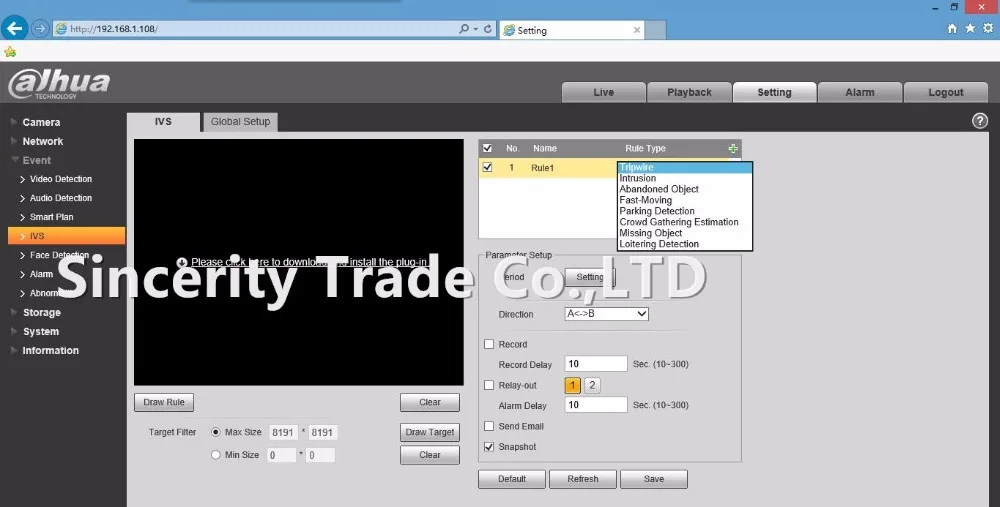Toggle relay-out channel 2 button
This screenshot has width=1000, height=507.
(592, 385)
